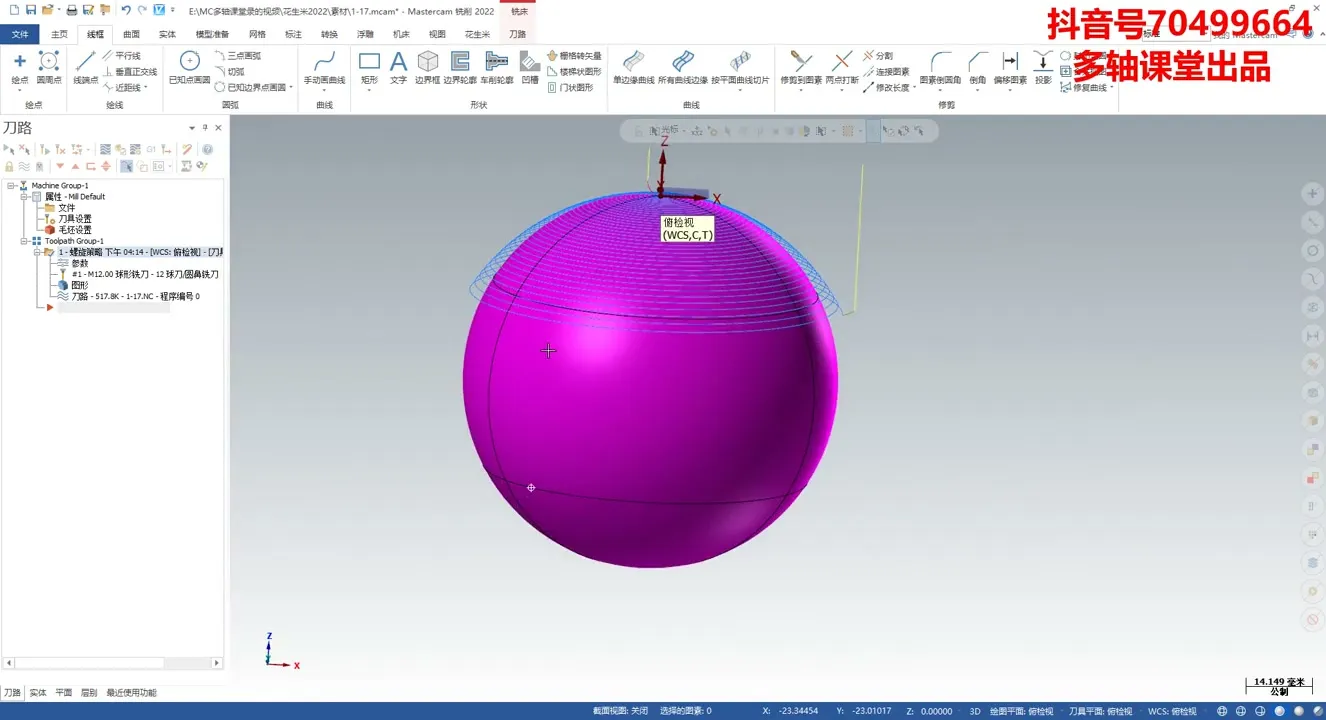Viewport: 1326px width, 720px height.
Task: Collapse the Machine Group-1 tree node
Action: coord(10,186)
